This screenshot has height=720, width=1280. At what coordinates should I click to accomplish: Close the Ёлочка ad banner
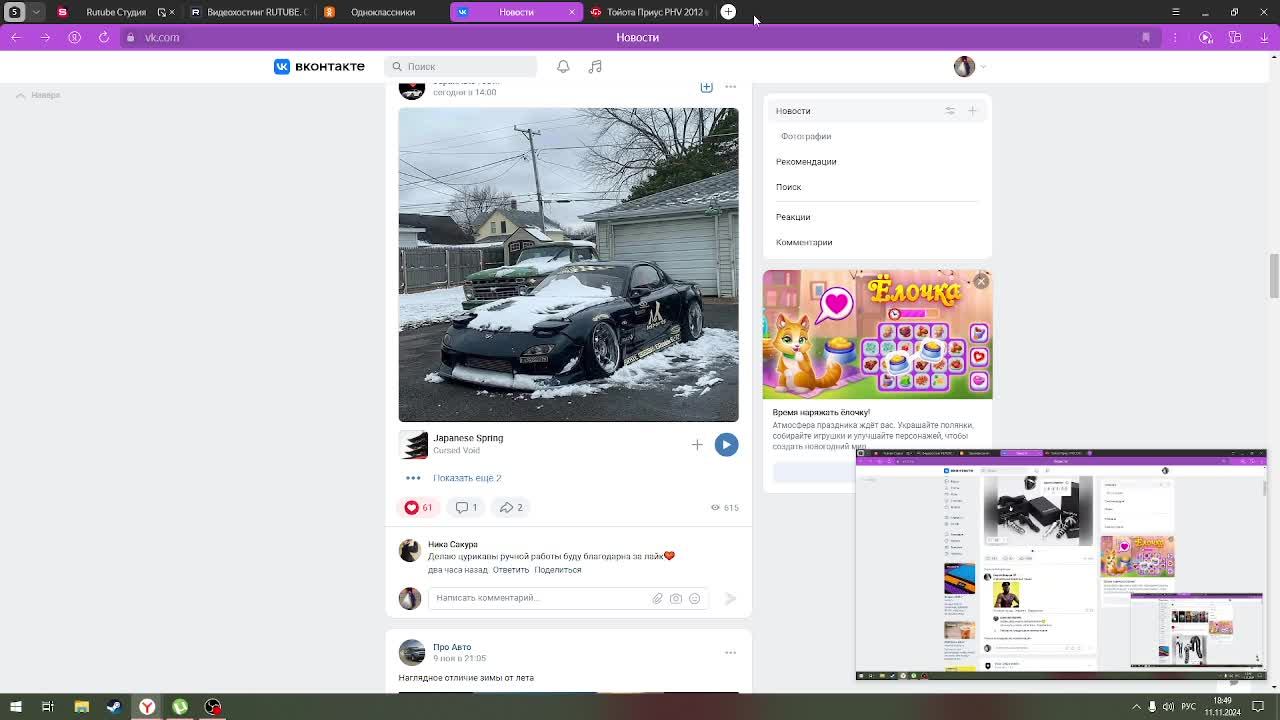(x=981, y=281)
